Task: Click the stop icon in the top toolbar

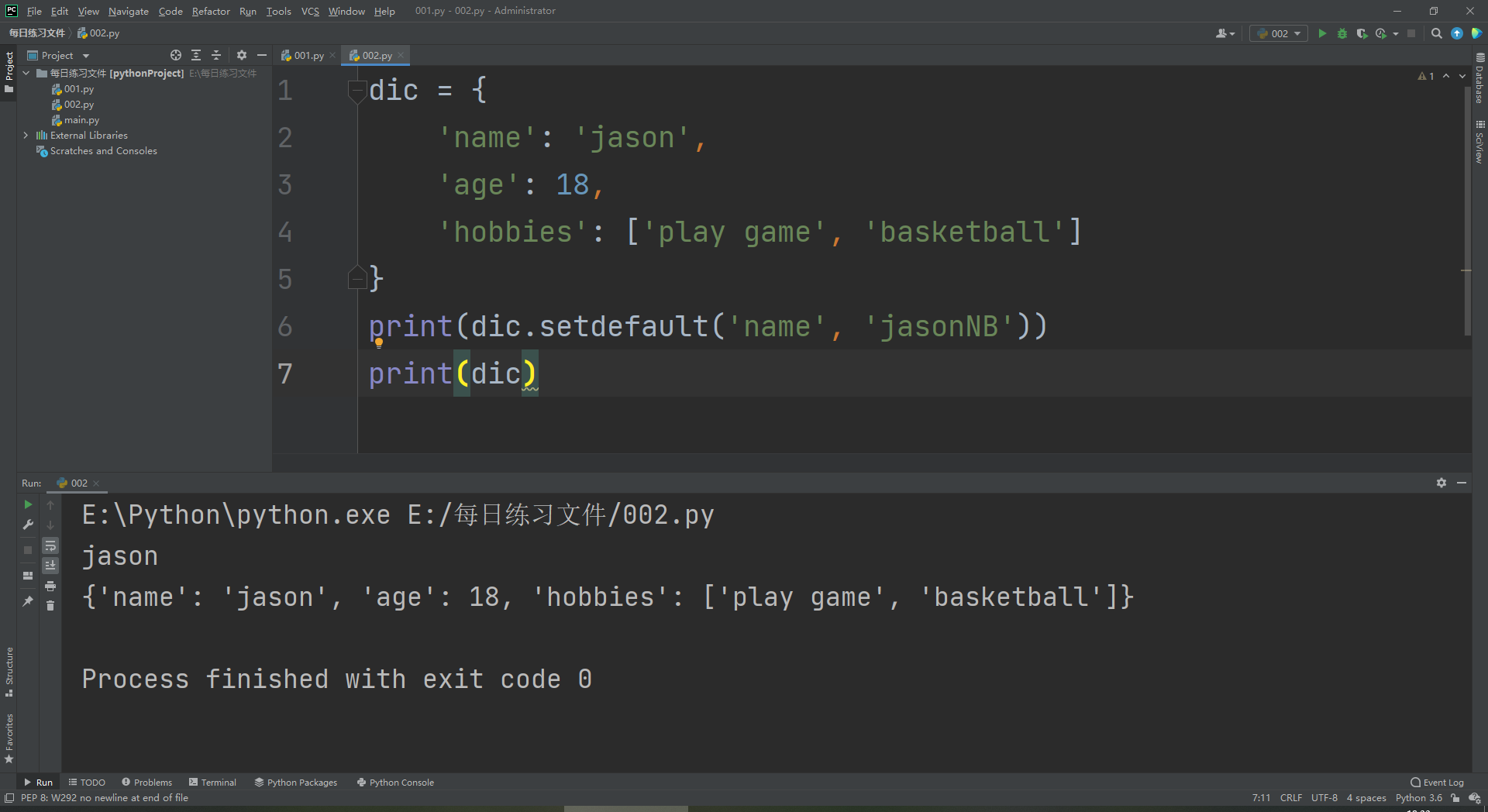Action: (x=1411, y=33)
